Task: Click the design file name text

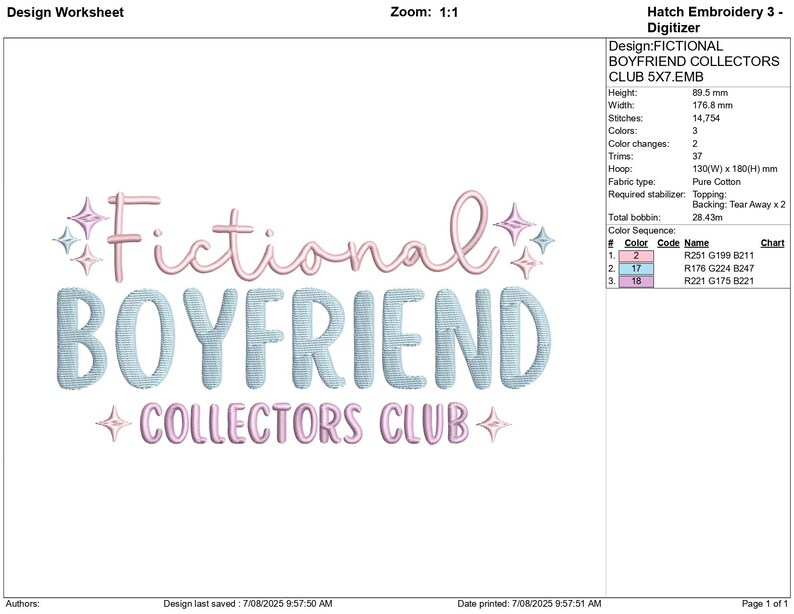Action: [694, 61]
